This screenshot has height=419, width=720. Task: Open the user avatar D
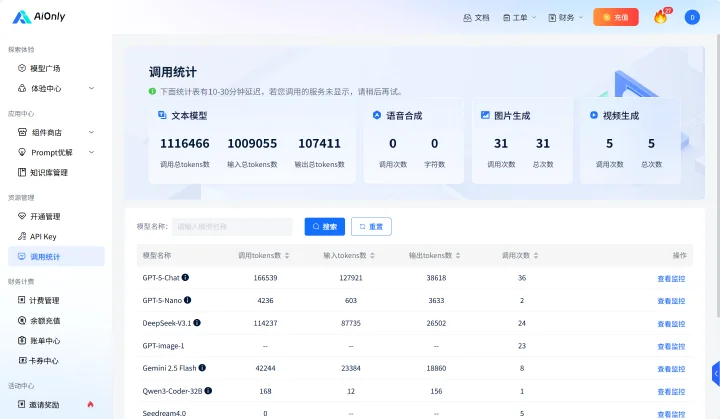[692, 17]
